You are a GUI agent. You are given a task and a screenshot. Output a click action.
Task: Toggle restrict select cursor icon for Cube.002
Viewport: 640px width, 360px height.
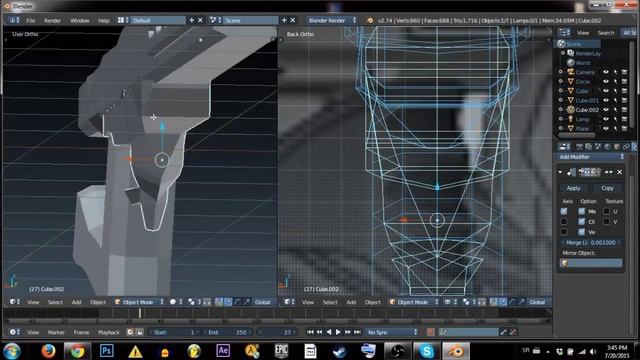(615, 109)
